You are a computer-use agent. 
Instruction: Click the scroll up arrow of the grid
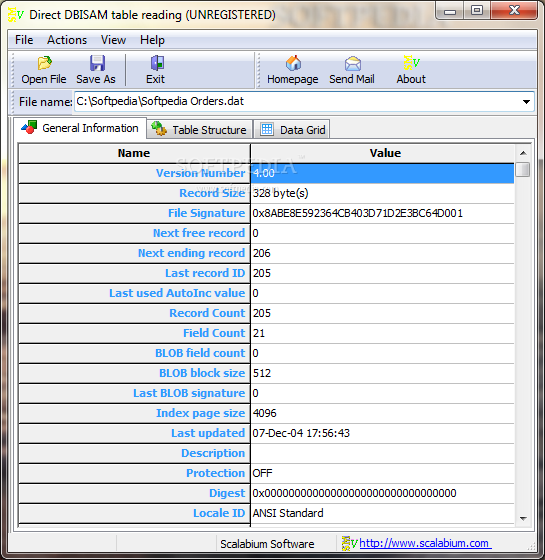click(523, 153)
